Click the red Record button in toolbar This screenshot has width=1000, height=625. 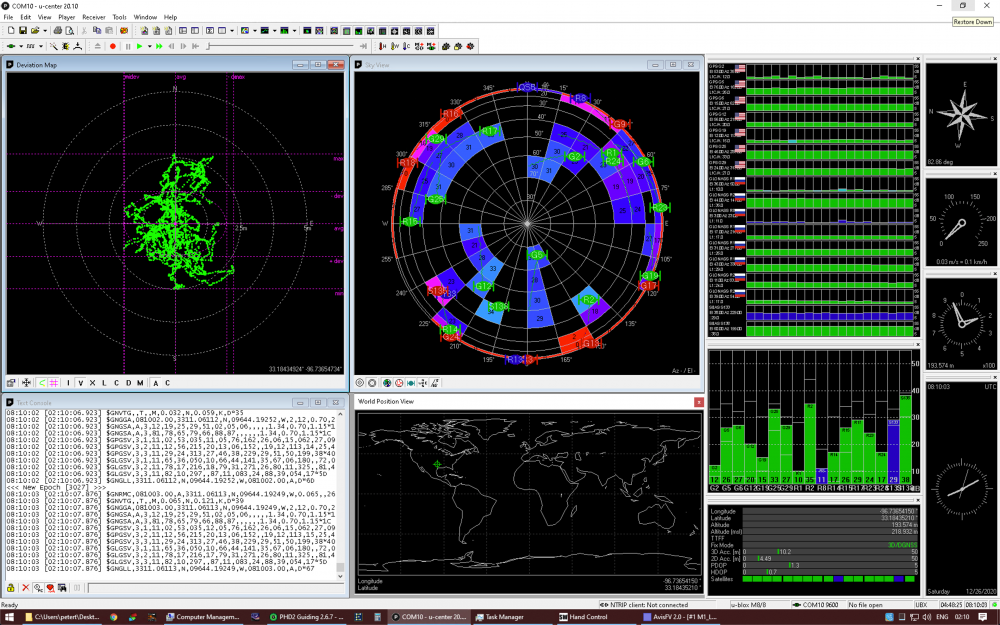point(113,46)
